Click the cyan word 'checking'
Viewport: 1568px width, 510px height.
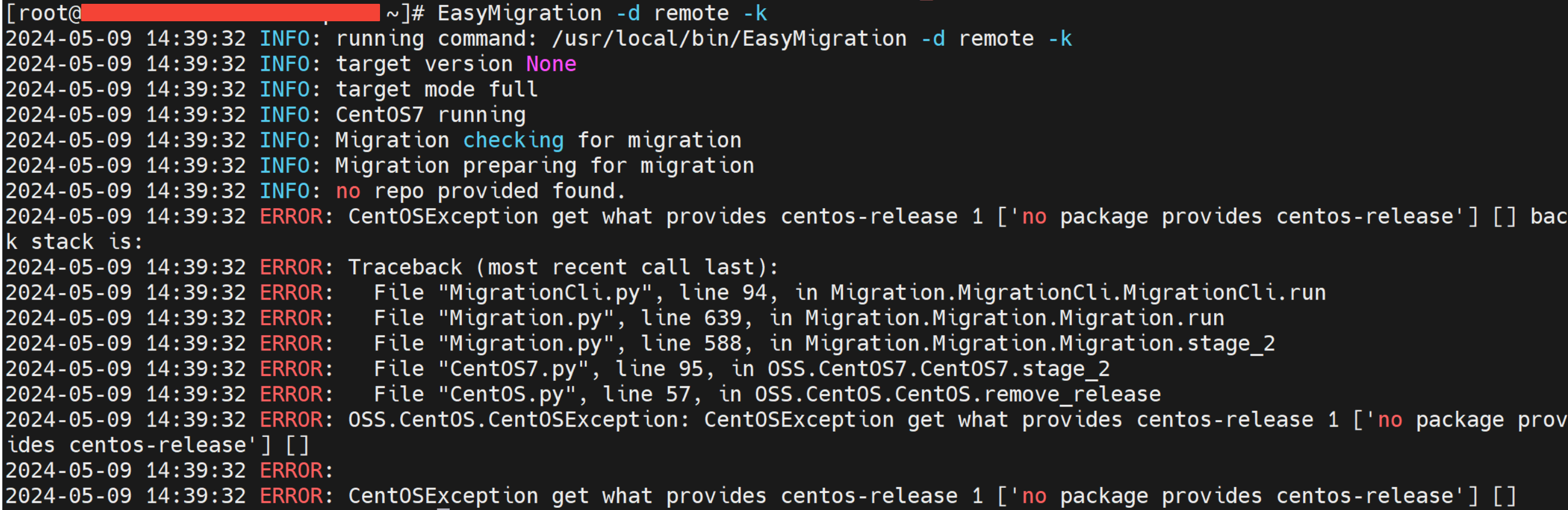513,141
